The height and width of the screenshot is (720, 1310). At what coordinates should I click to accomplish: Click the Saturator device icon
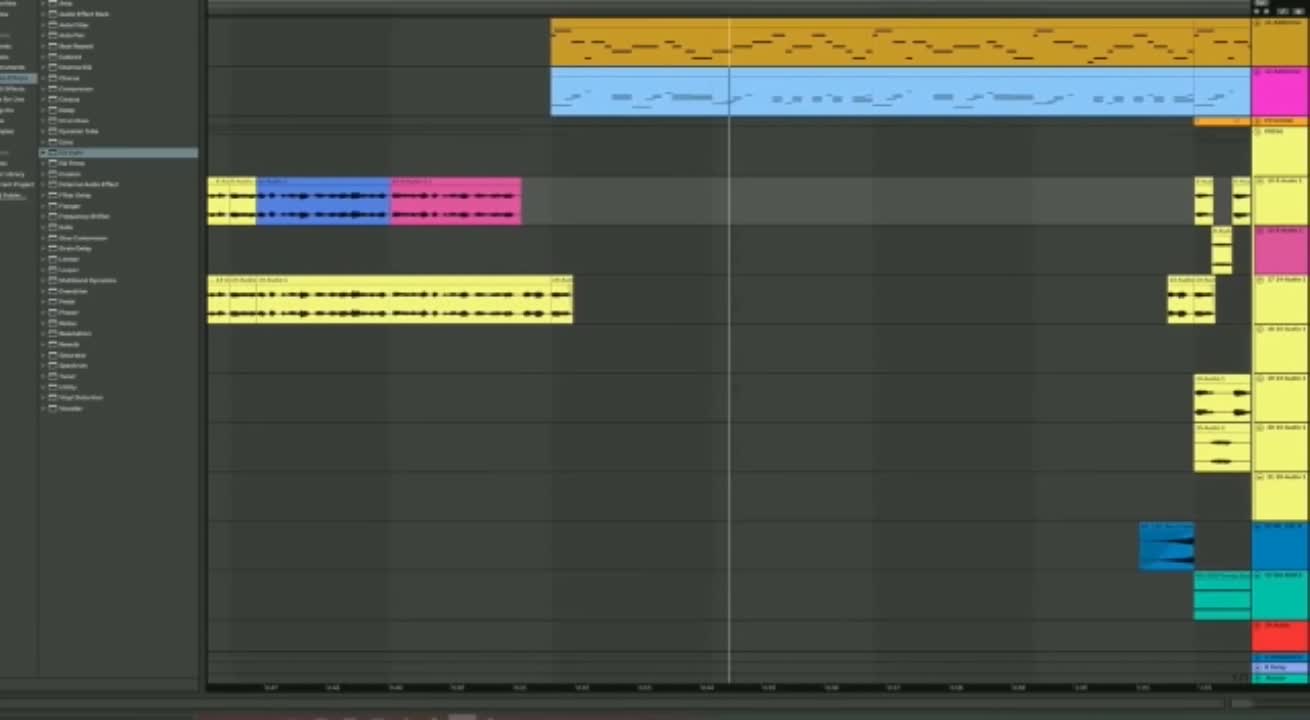53,355
